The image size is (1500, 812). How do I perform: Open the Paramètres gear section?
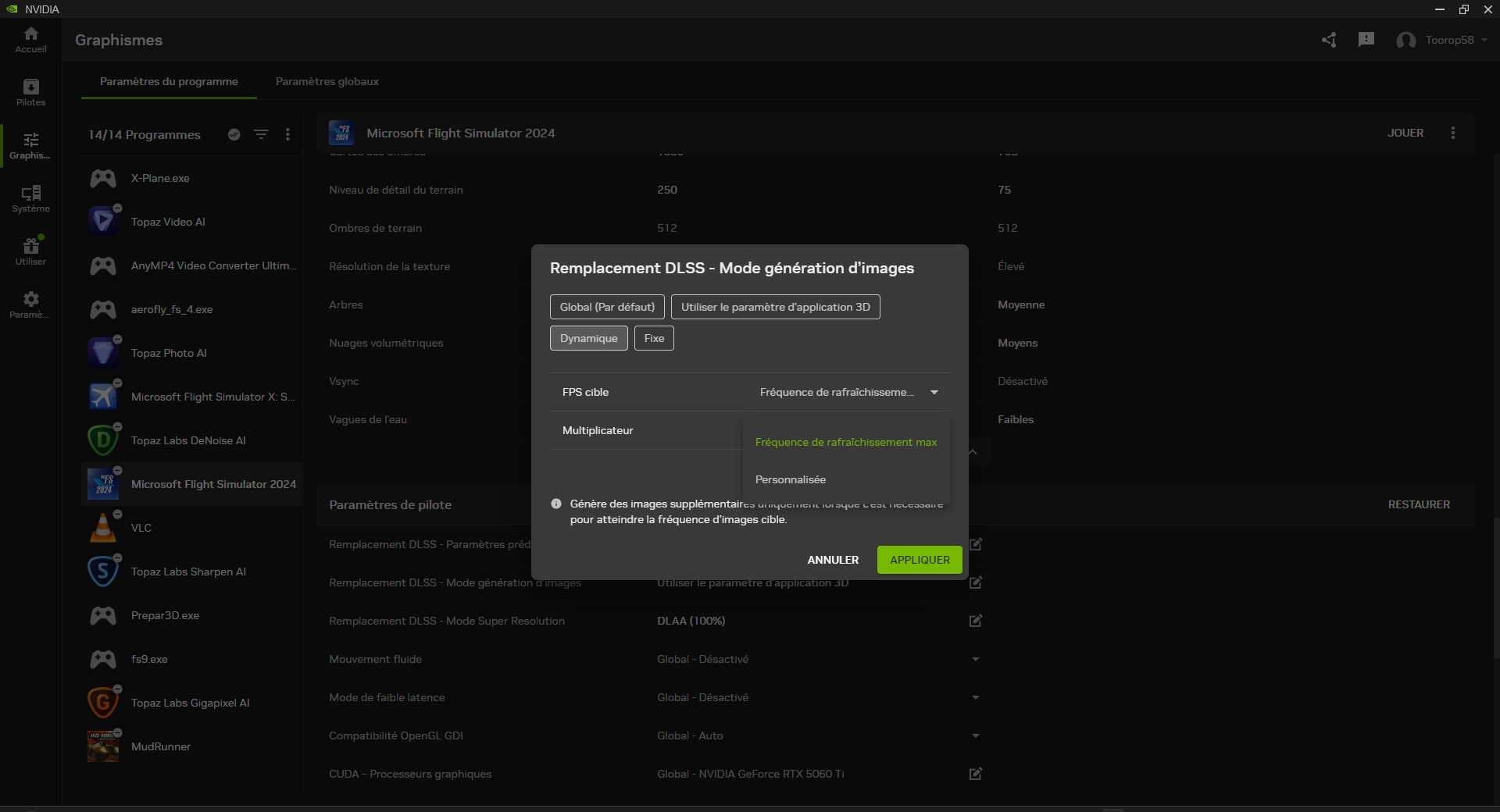coord(30,305)
